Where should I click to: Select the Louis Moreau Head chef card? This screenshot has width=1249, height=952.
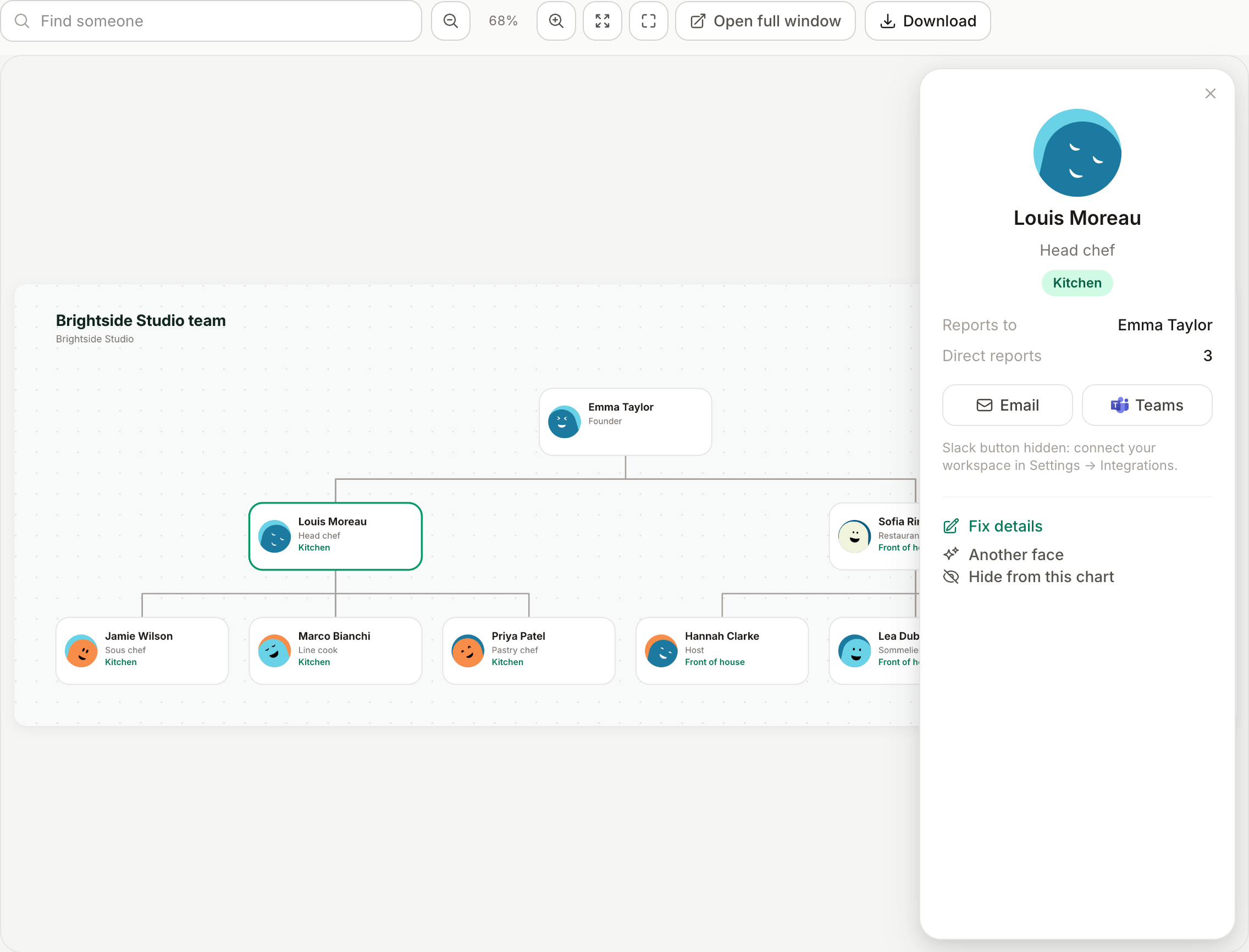click(335, 536)
